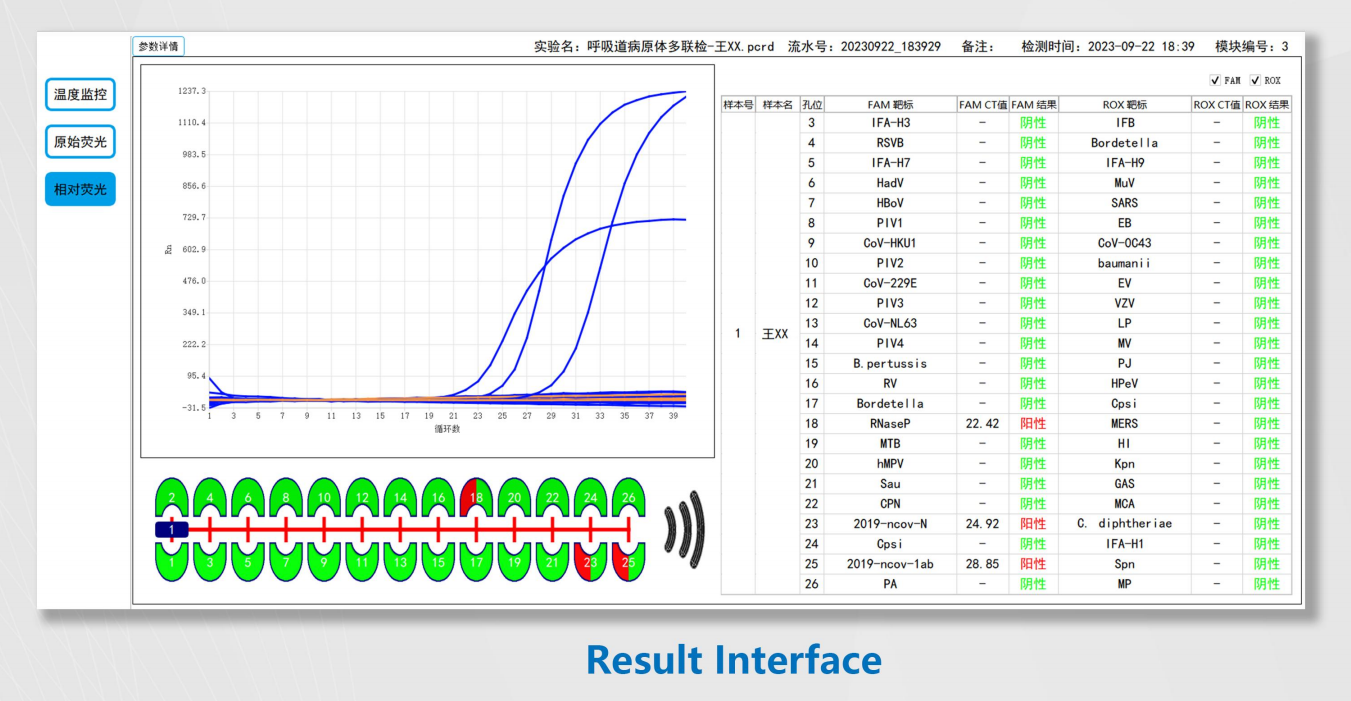Viewport: 1351px width, 701px height.
Task: Click the wireless signal icon beside the chip
Action: pos(685,529)
